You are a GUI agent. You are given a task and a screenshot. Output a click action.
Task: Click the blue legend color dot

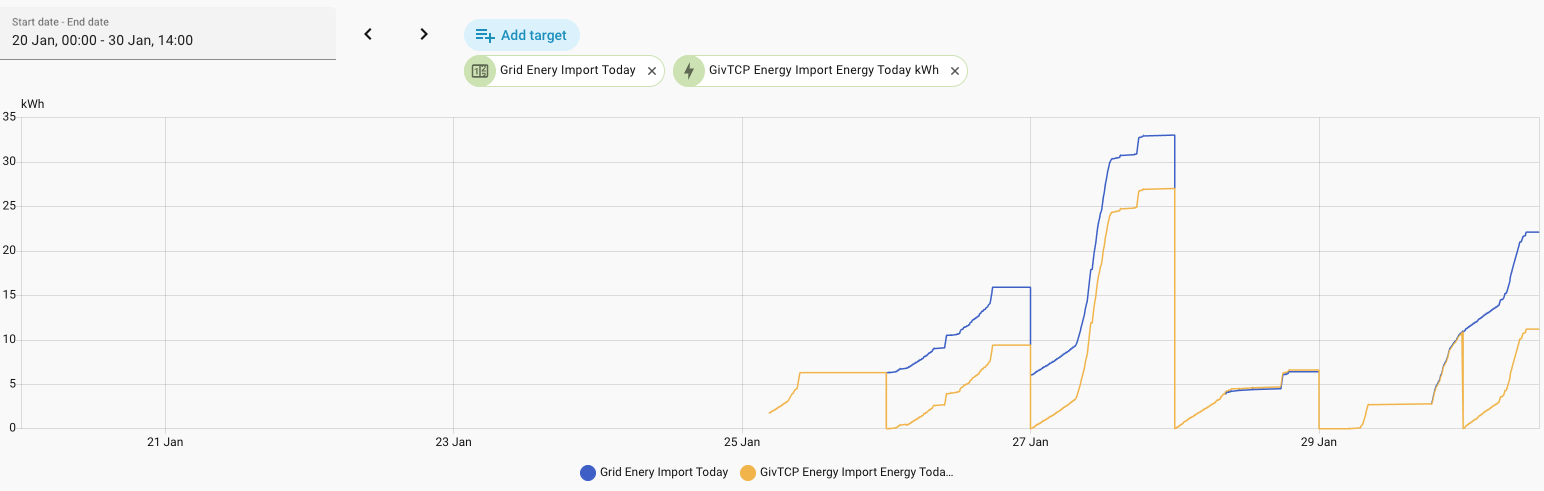(x=588, y=473)
